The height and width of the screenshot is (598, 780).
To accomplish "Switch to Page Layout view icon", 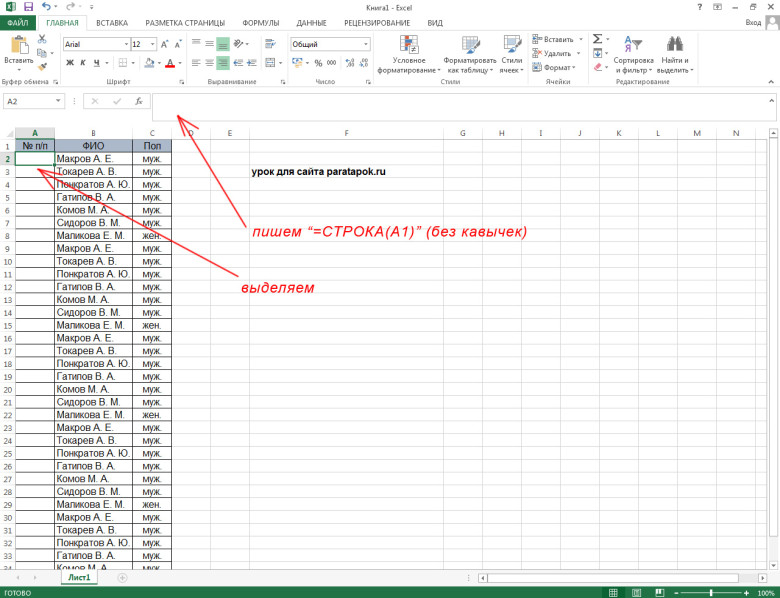I will (x=636, y=593).
